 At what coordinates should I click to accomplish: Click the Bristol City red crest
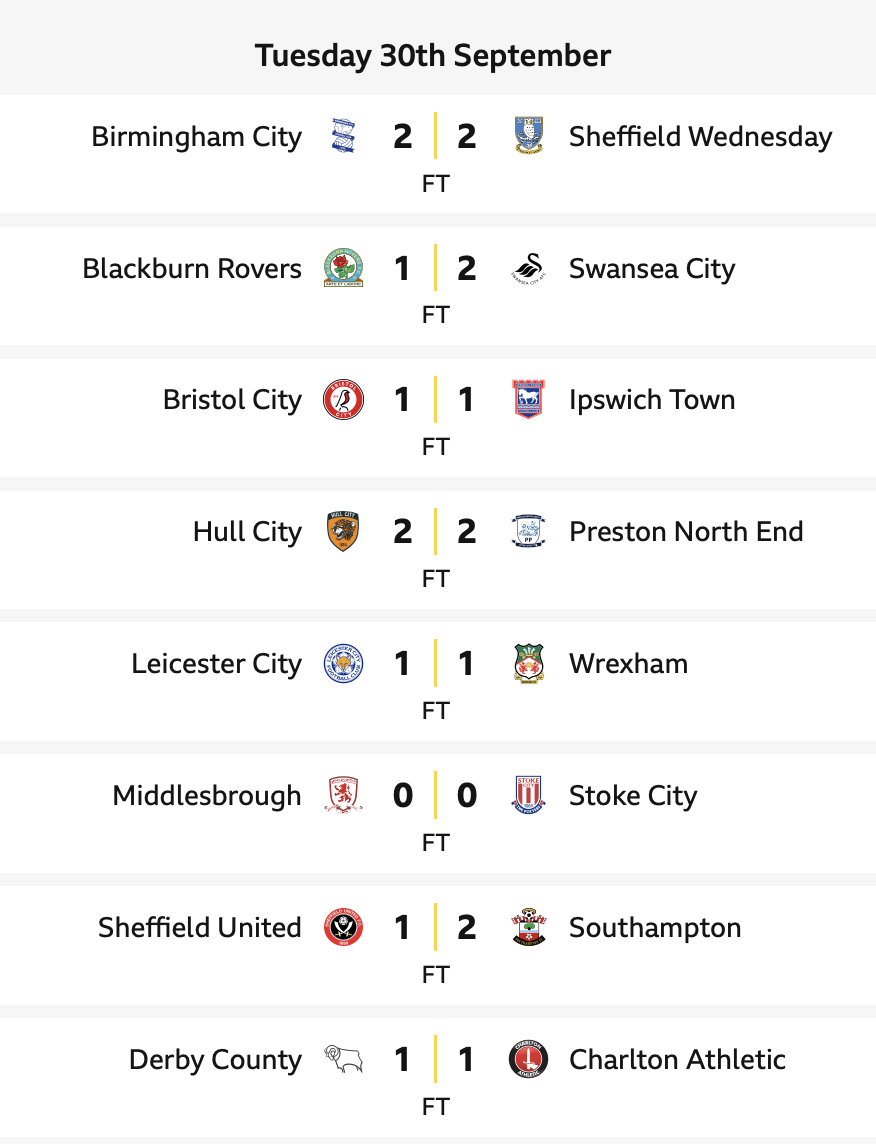343,400
